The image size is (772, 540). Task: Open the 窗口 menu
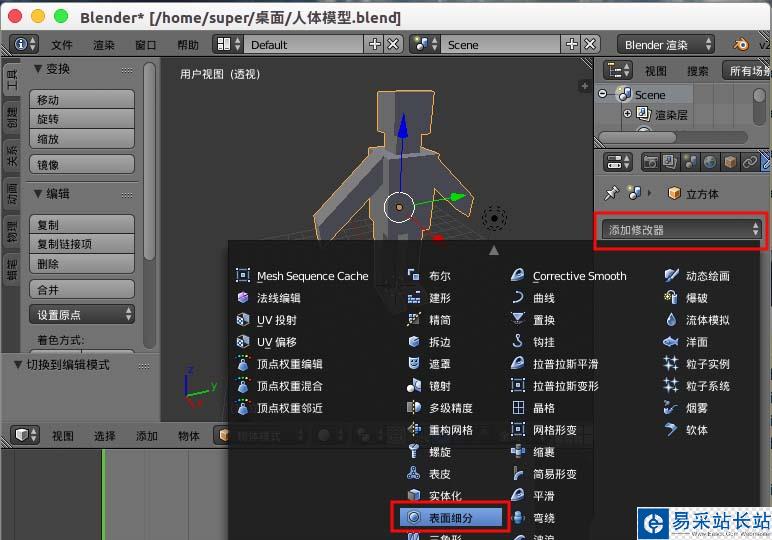click(146, 45)
